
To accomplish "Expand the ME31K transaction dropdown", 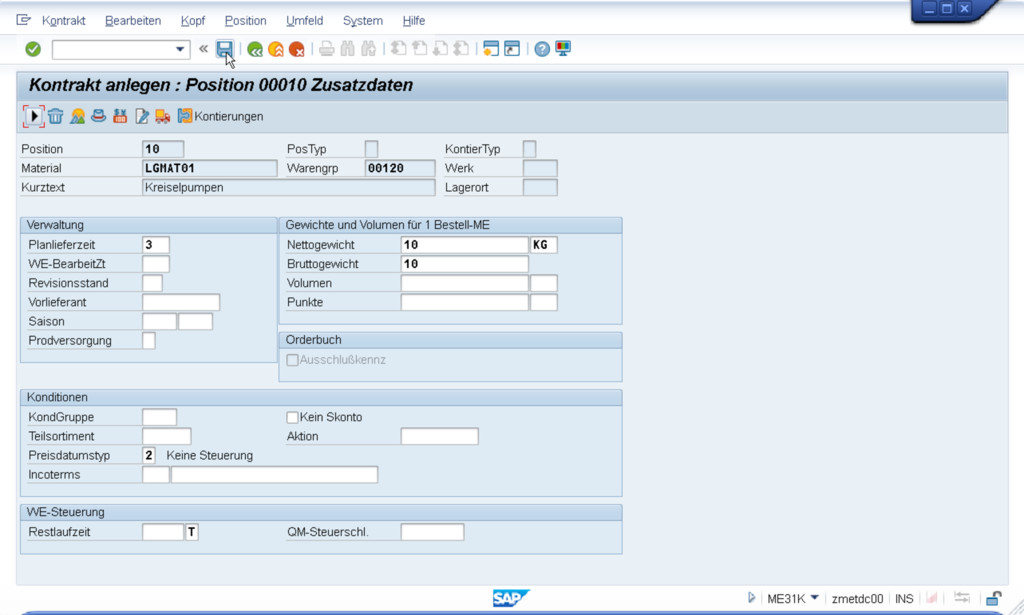I will tap(815, 598).
